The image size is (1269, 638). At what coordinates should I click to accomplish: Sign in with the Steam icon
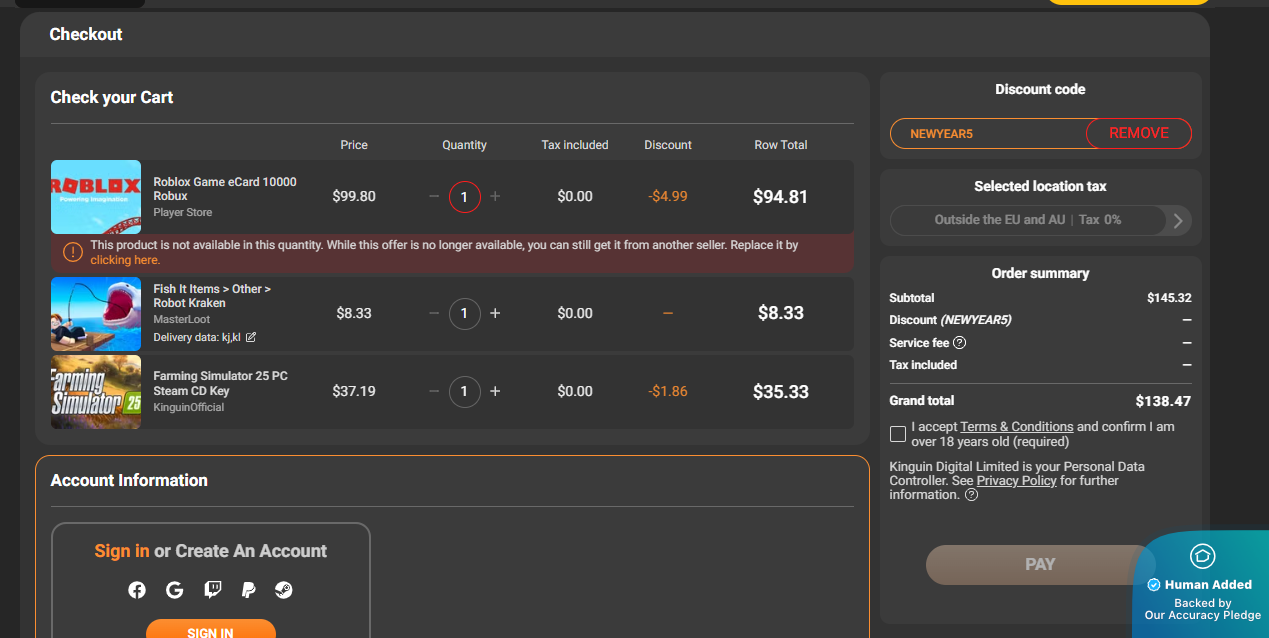[x=285, y=590]
